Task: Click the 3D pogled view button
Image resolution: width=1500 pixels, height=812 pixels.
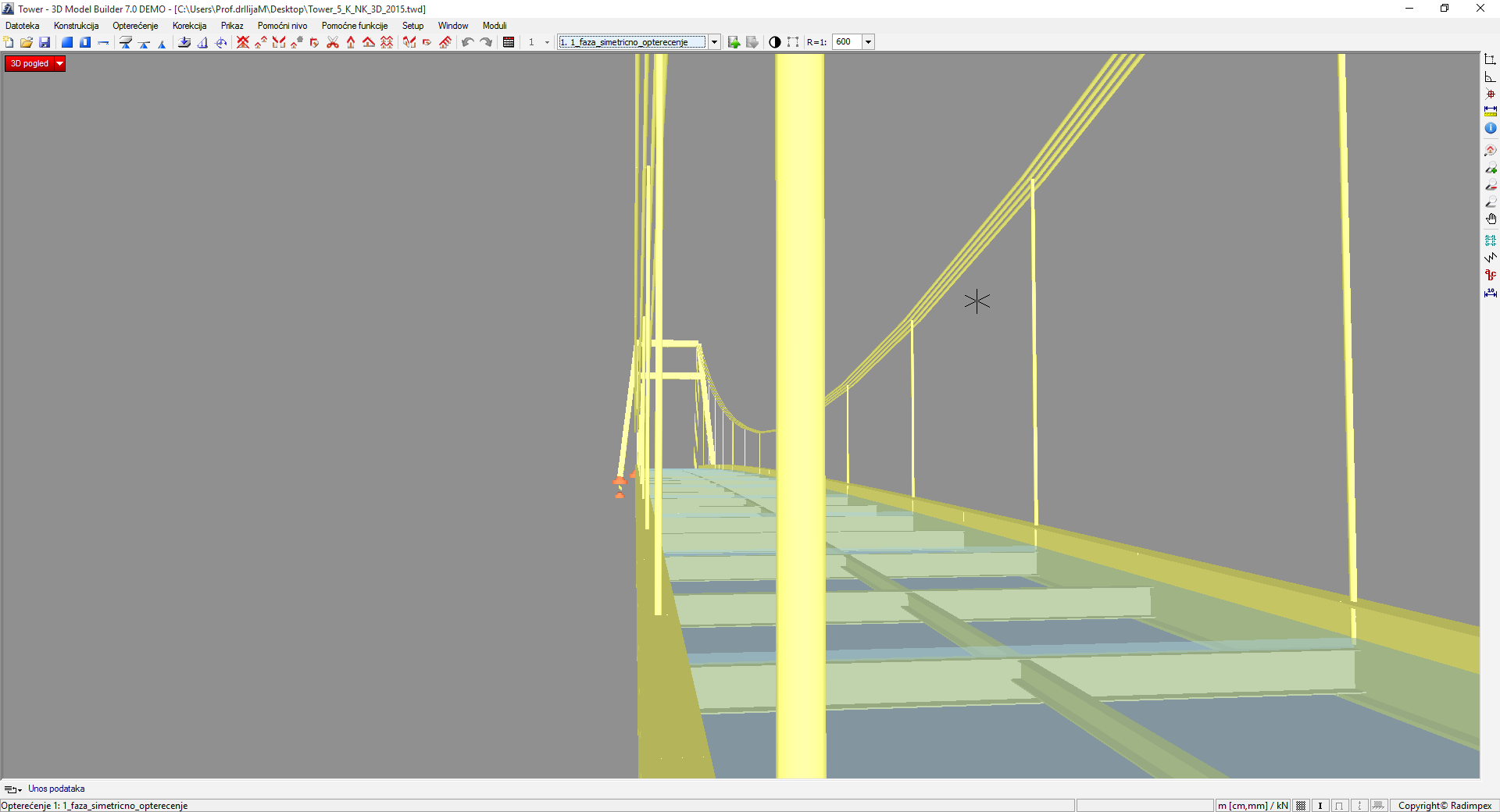Action: [x=30, y=64]
